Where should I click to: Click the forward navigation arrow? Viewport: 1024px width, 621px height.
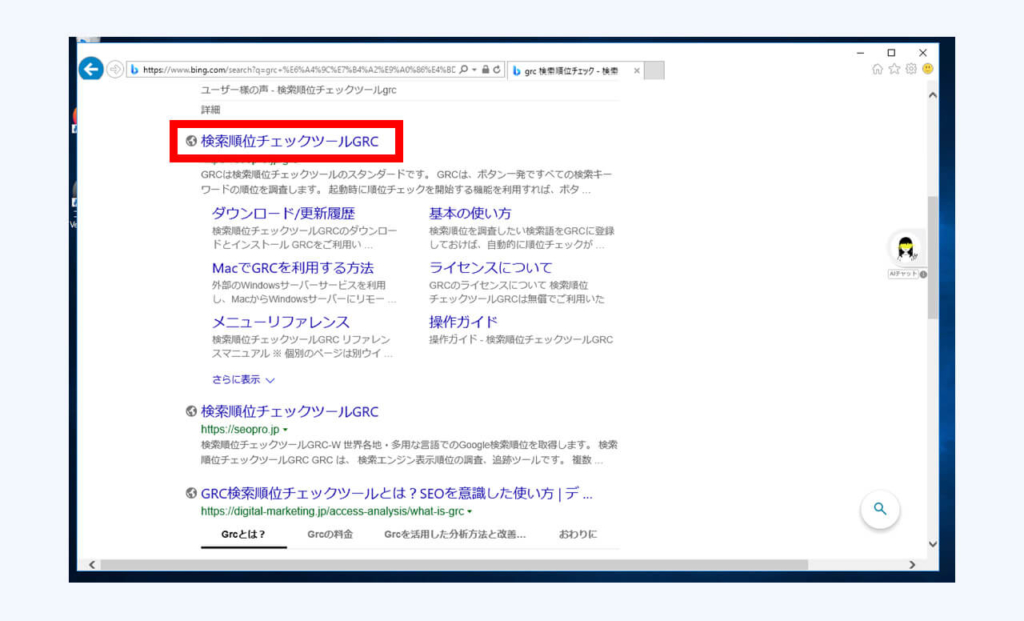click(115, 69)
